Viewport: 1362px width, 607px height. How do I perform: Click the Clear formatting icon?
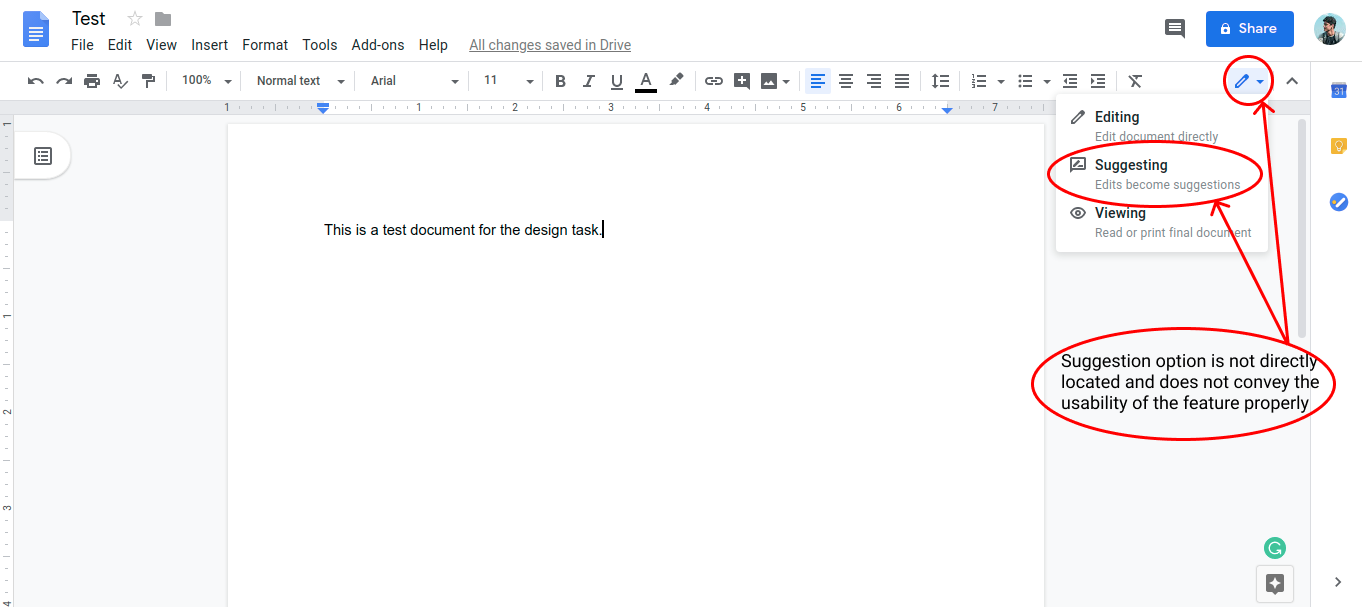point(1135,81)
